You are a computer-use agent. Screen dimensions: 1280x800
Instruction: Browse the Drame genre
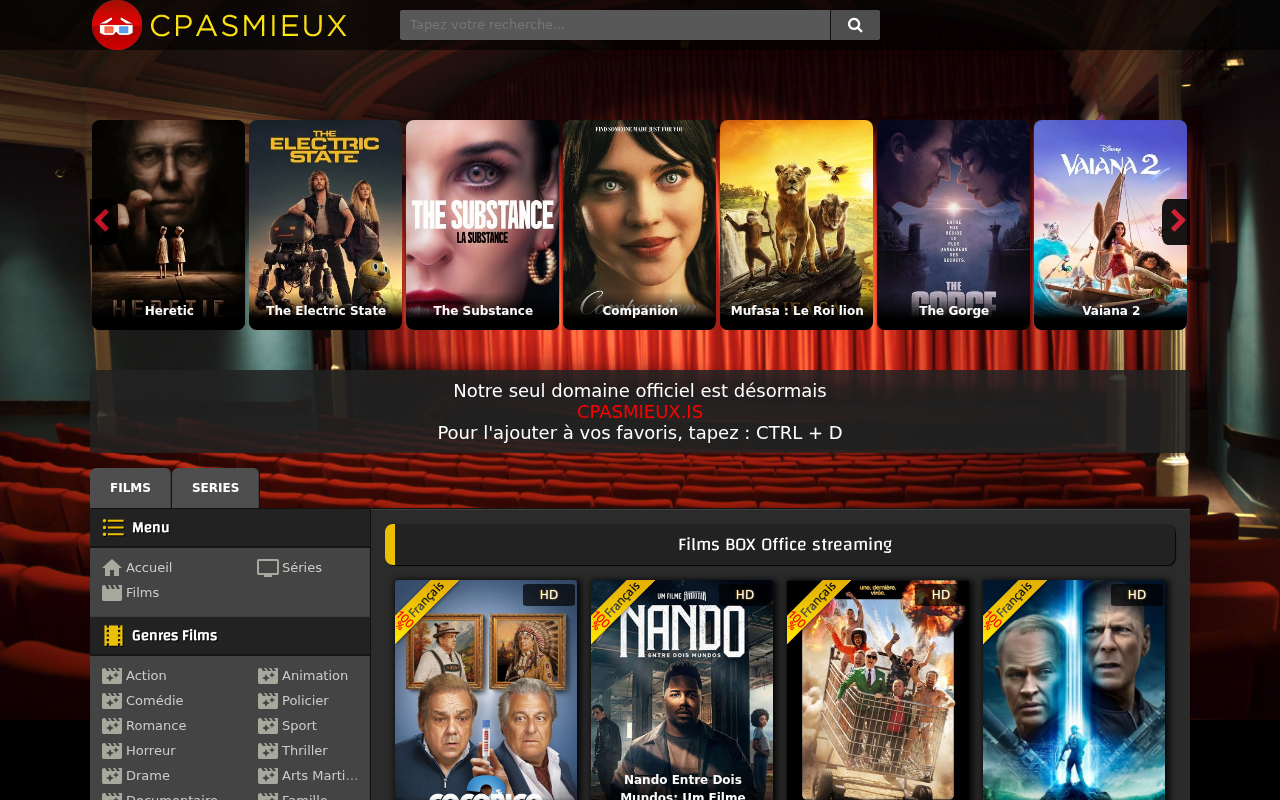pyautogui.click(x=148, y=776)
